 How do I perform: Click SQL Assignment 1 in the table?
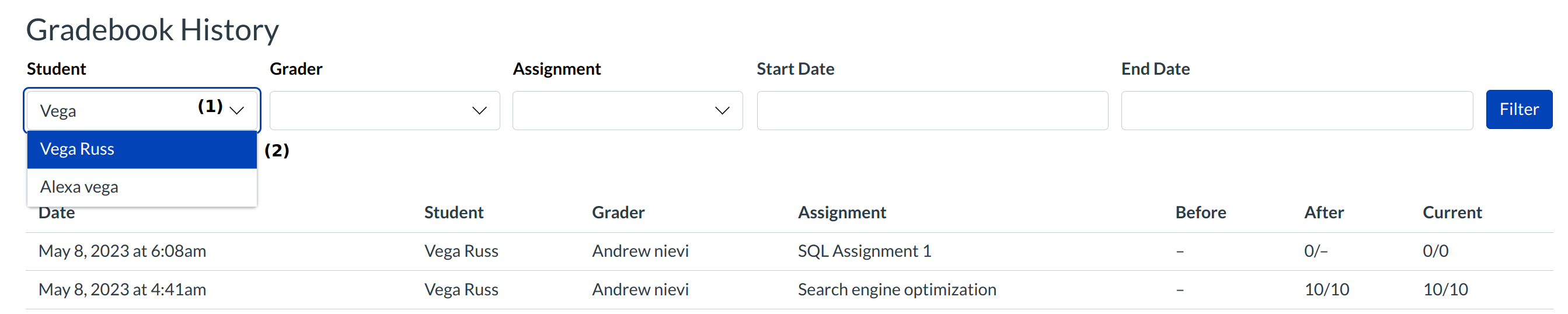(865, 252)
